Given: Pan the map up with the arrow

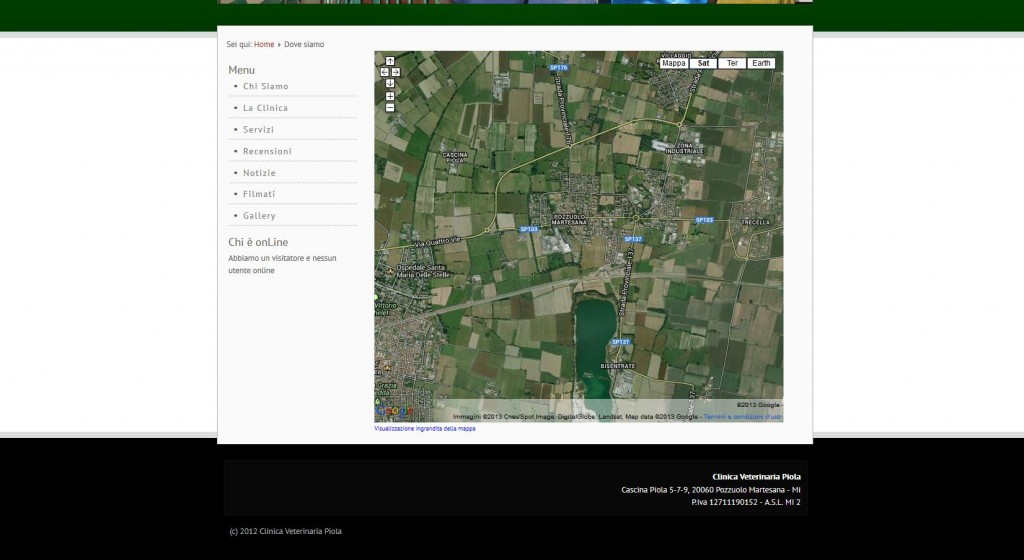Looking at the screenshot, I should [x=390, y=61].
